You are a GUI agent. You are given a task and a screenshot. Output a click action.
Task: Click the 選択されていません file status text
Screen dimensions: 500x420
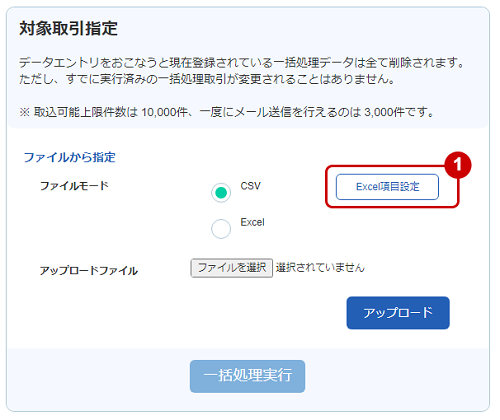tap(320, 268)
